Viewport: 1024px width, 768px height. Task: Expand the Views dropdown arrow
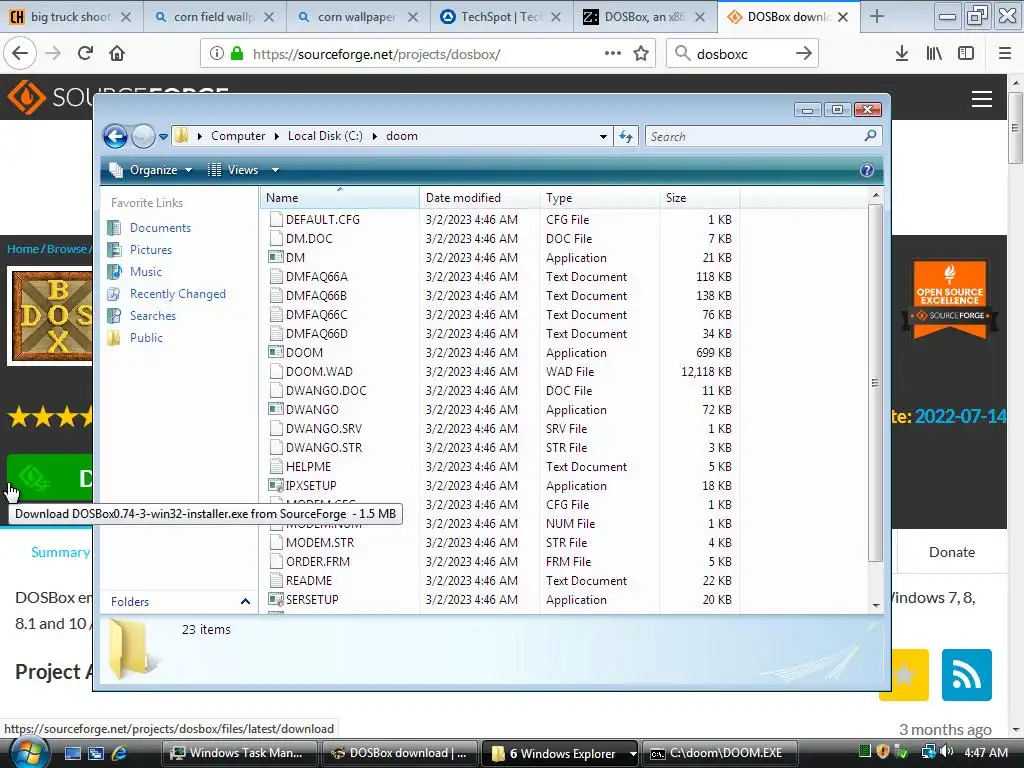pos(275,170)
